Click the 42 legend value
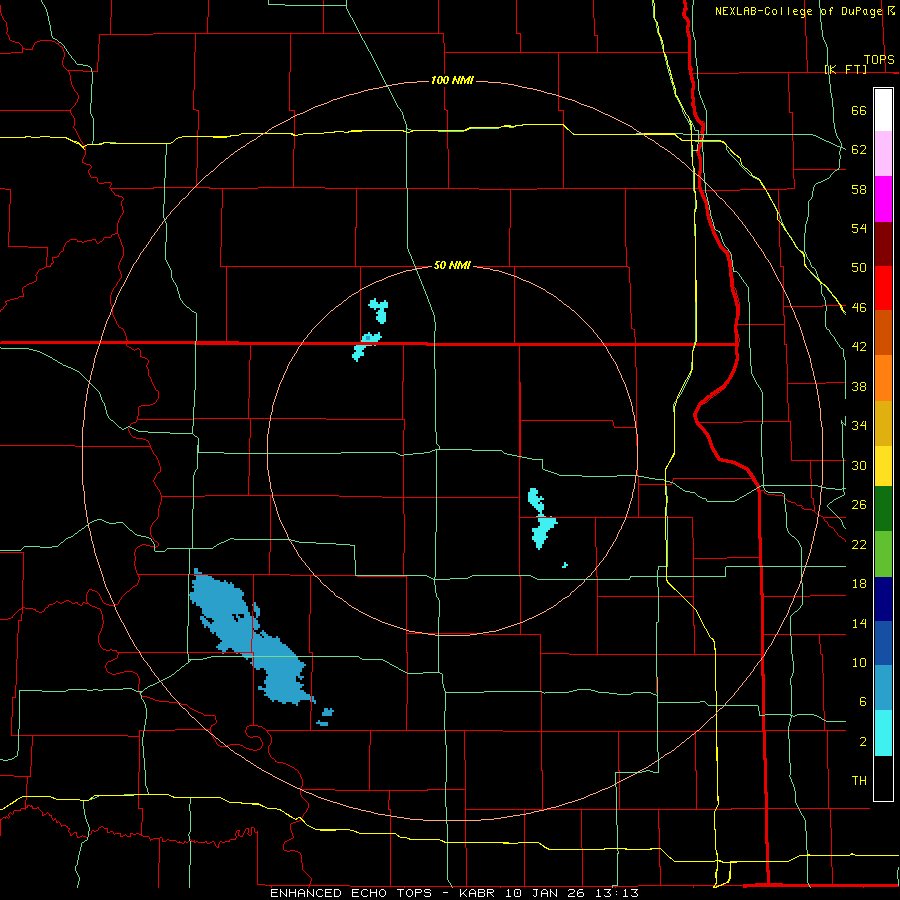 click(x=859, y=347)
